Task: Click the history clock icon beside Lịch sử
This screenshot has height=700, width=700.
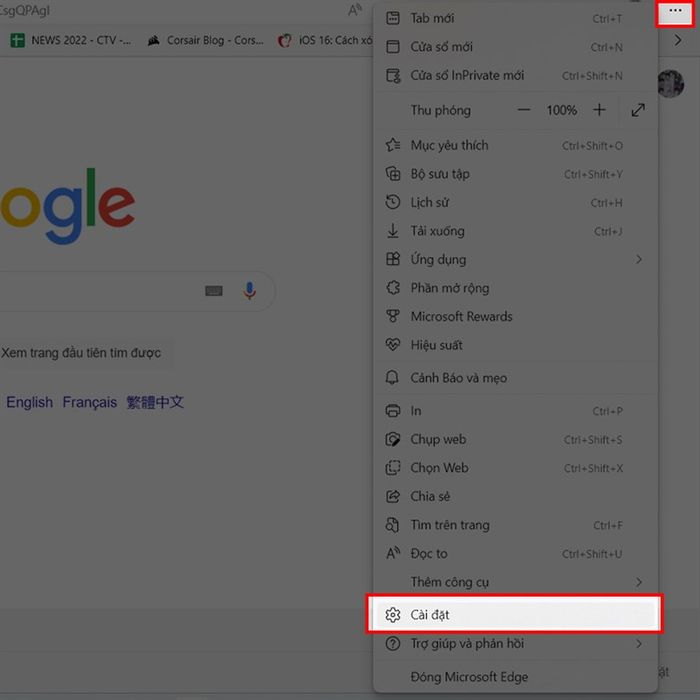Action: (x=393, y=202)
